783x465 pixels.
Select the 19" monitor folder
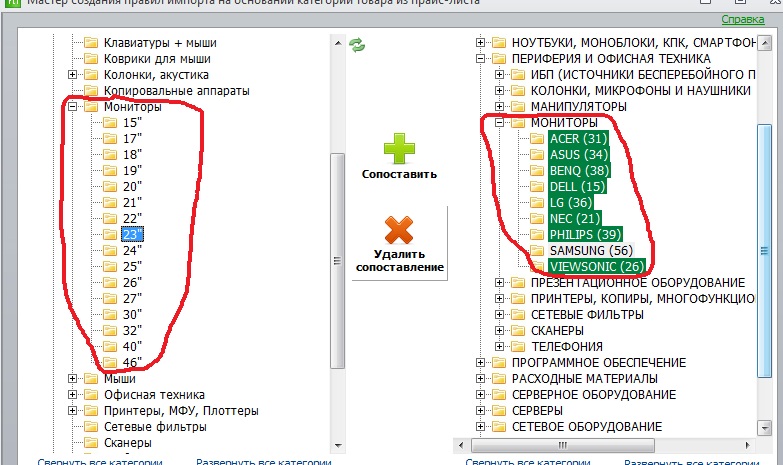coord(132,170)
